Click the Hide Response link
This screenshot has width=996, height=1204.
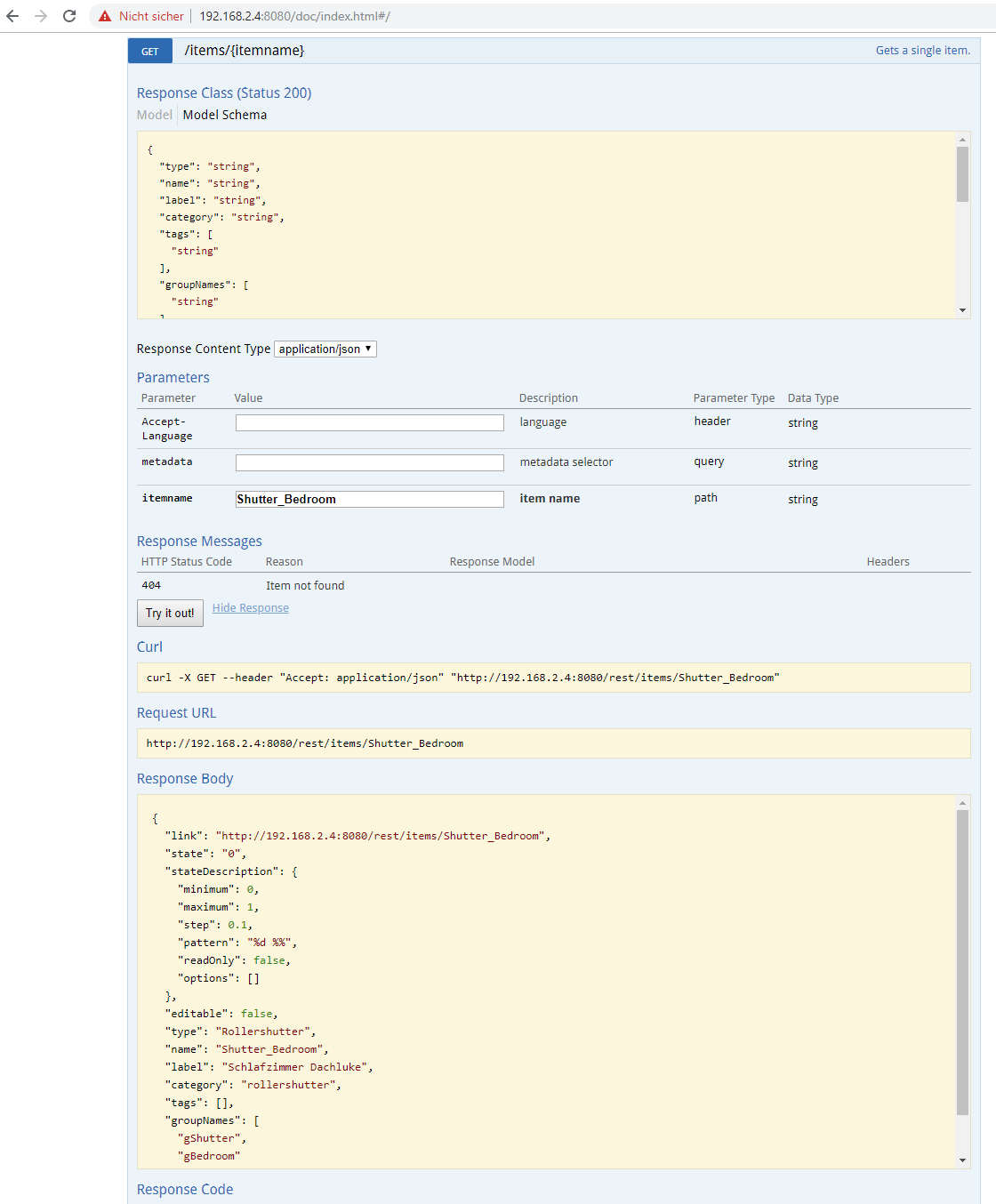pyautogui.click(x=250, y=608)
